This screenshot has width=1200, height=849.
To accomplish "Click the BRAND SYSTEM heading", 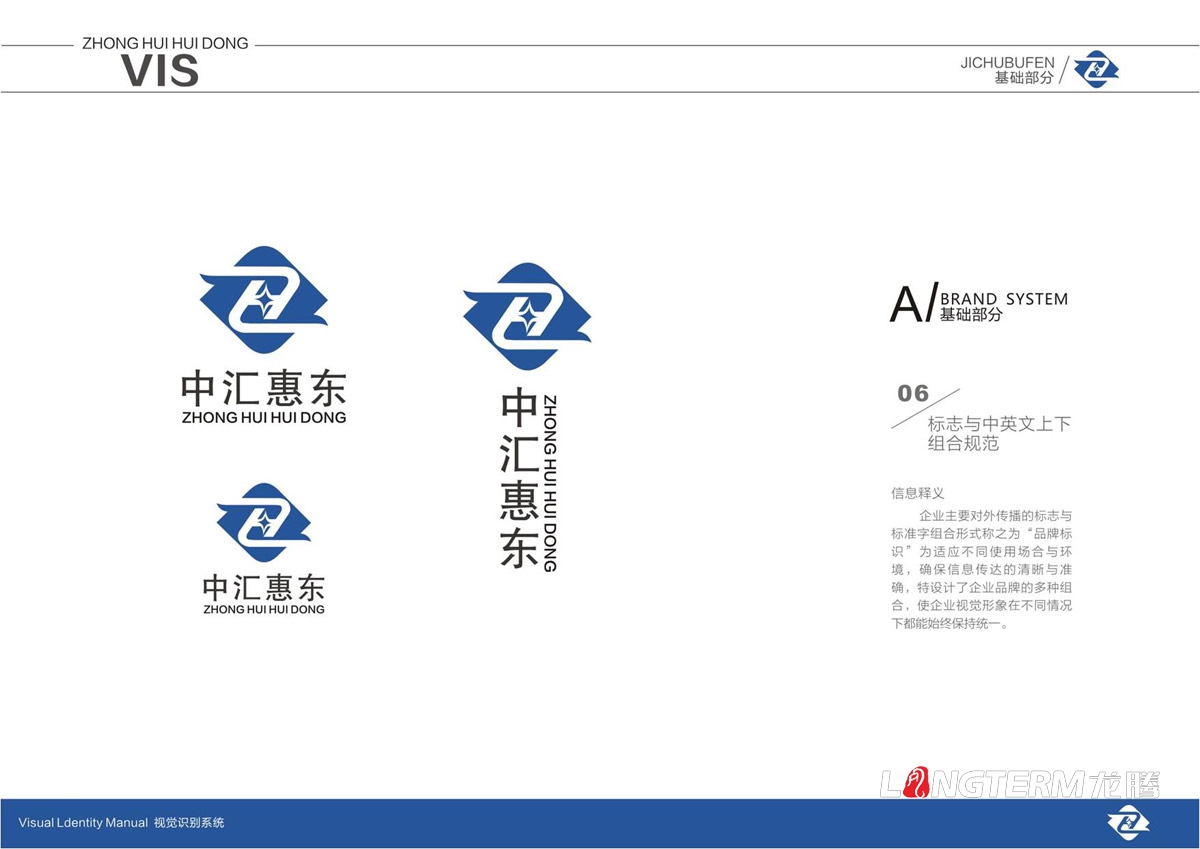I will (x=1004, y=298).
